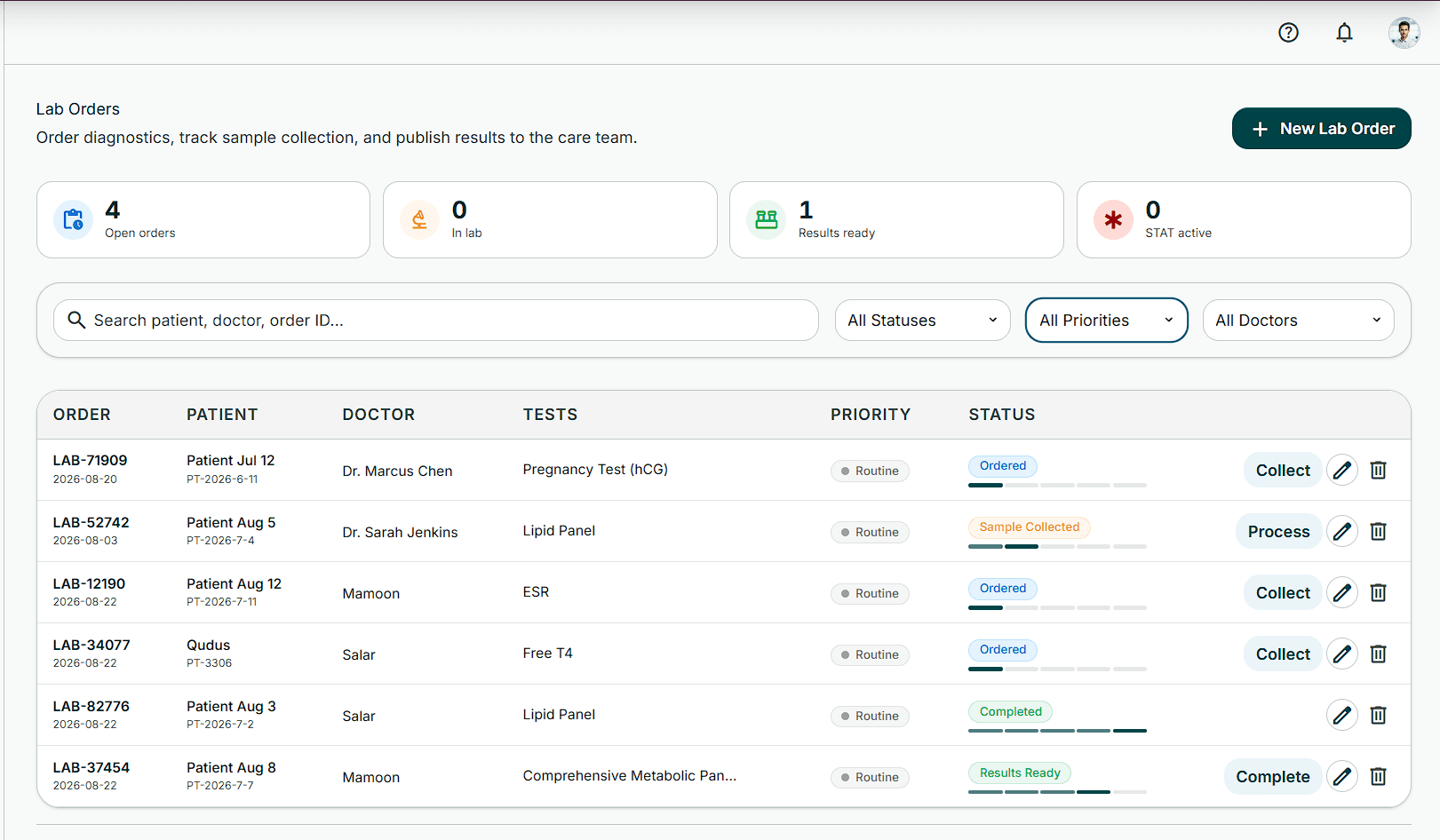Viewport: 1440px width, 840px height.
Task: Edit order LAB-37454 with pencil icon
Action: [x=1342, y=776]
